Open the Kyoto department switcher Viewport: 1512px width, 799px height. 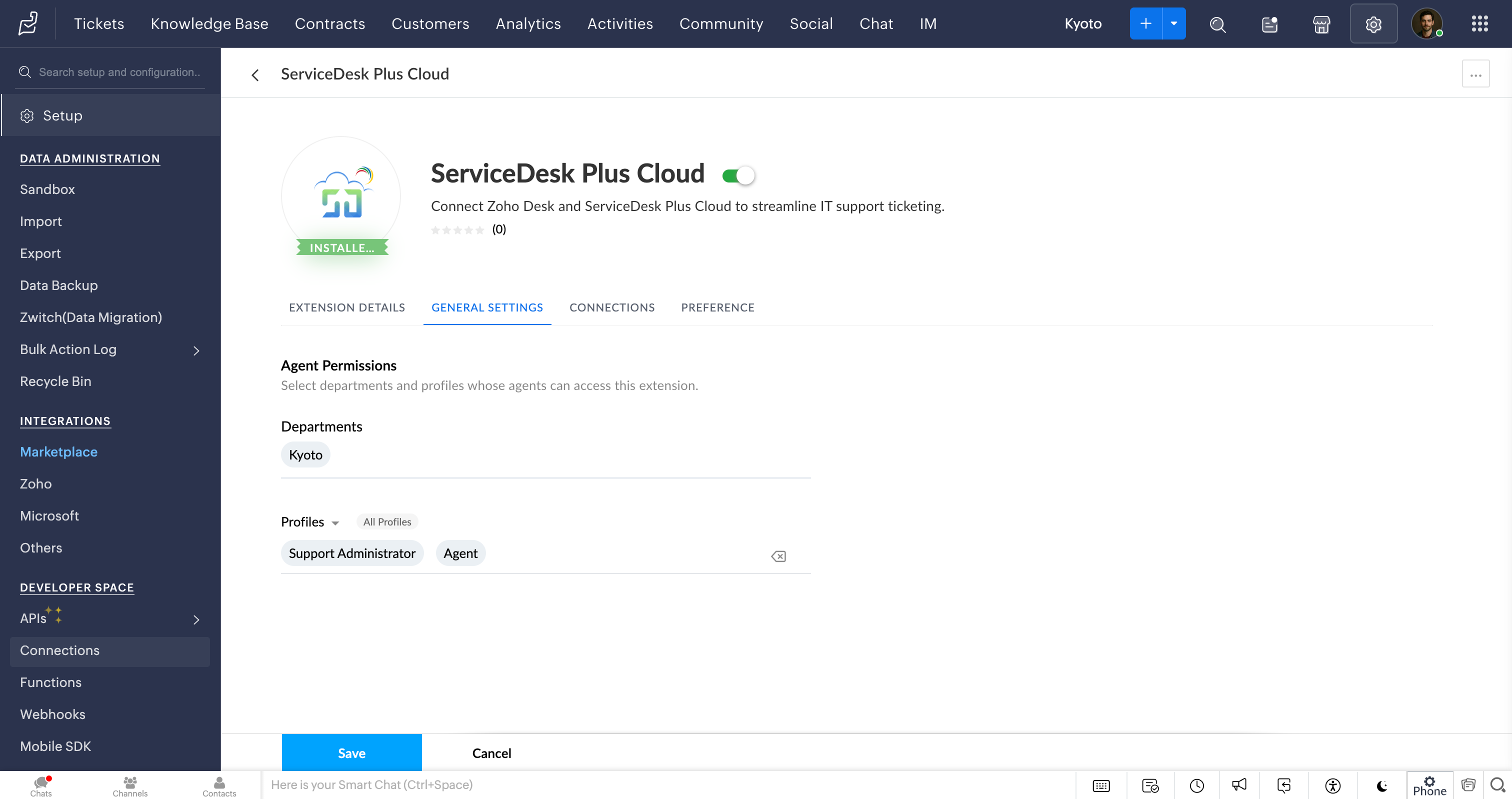pos(1083,23)
